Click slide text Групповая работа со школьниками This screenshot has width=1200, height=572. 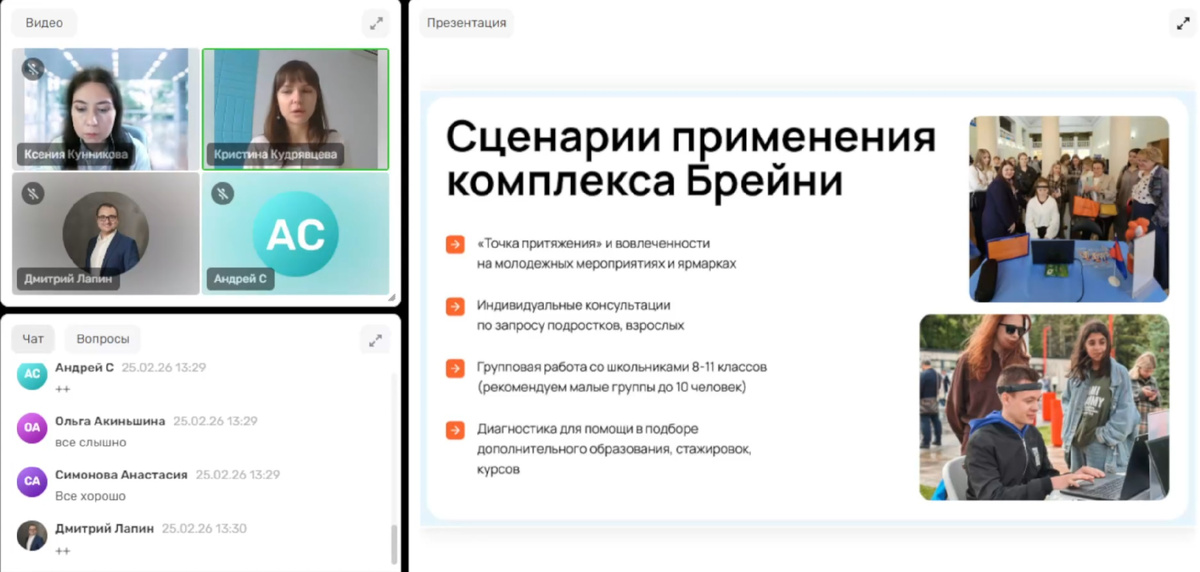tap(622, 377)
